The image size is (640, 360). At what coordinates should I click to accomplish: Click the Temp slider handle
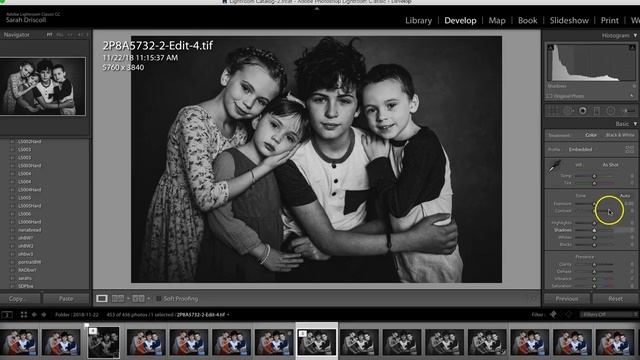pos(594,176)
